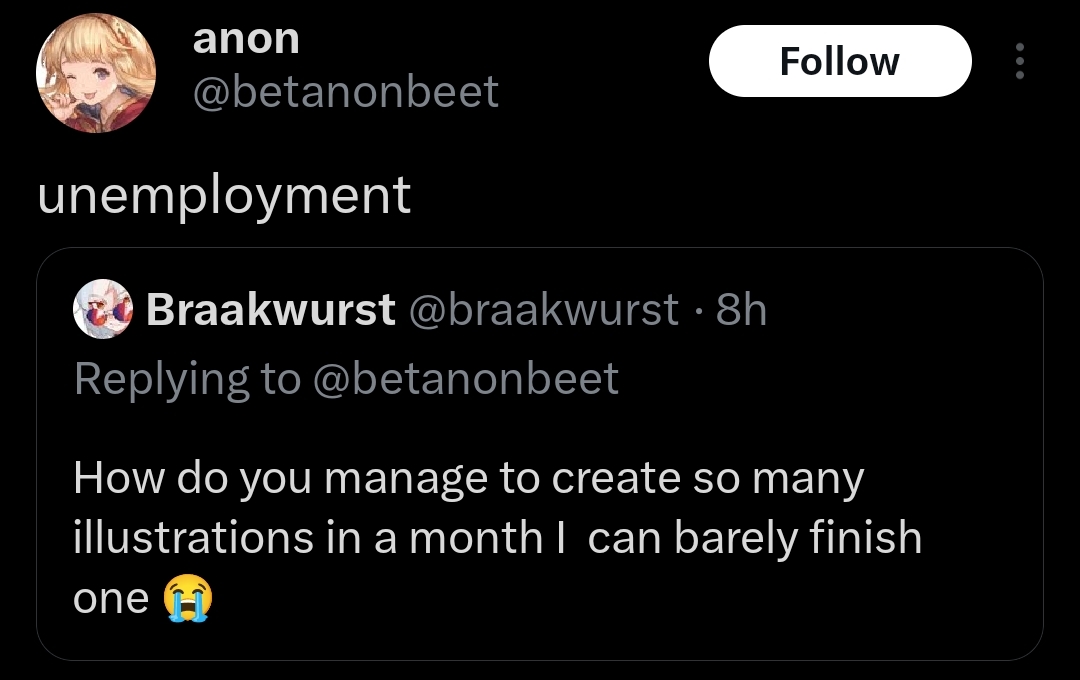Screen dimensions: 1080x680
Task: Click the @betanonbeet handle under anon
Action: pyautogui.click(x=345, y=92)
